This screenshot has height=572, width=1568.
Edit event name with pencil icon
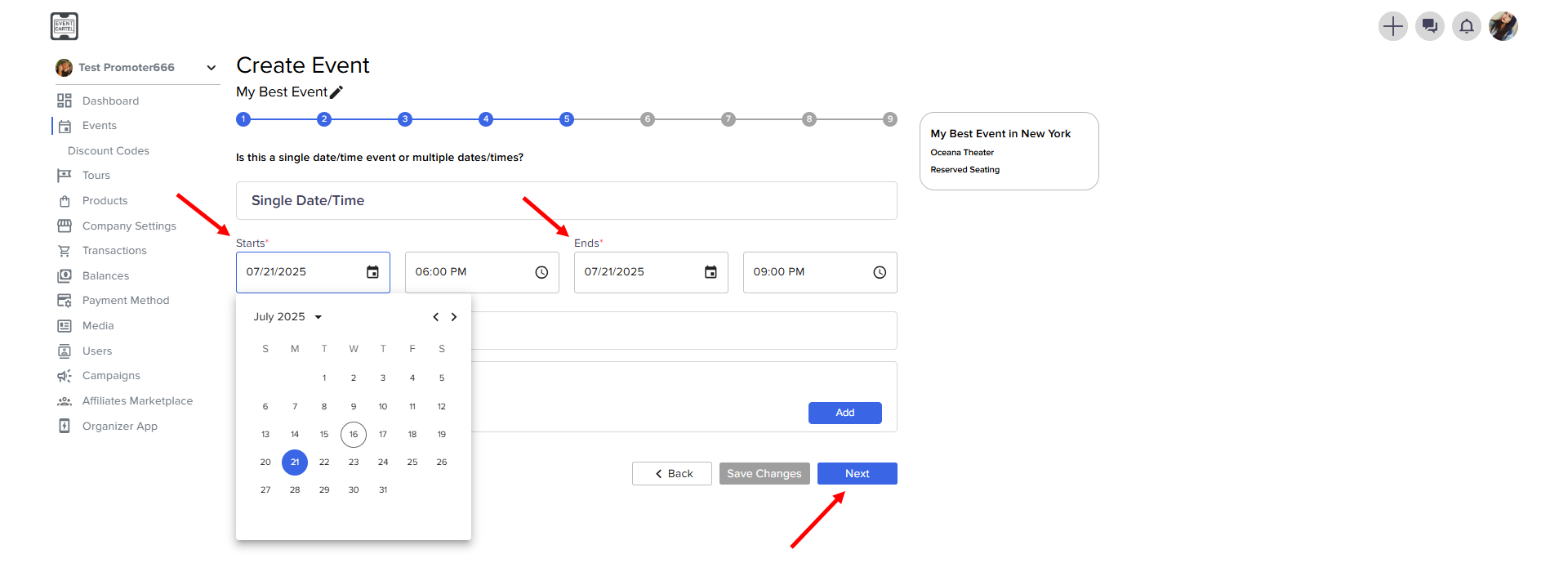coord(336,92)
